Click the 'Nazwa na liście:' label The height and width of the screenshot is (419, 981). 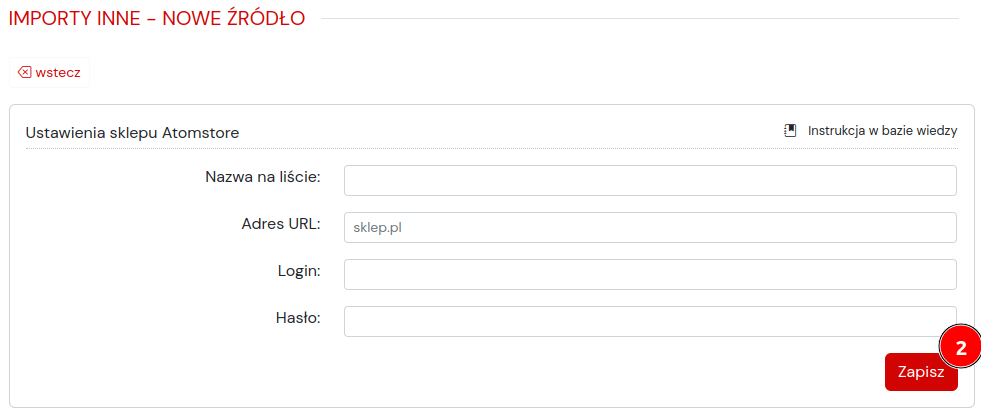point(262,177)
